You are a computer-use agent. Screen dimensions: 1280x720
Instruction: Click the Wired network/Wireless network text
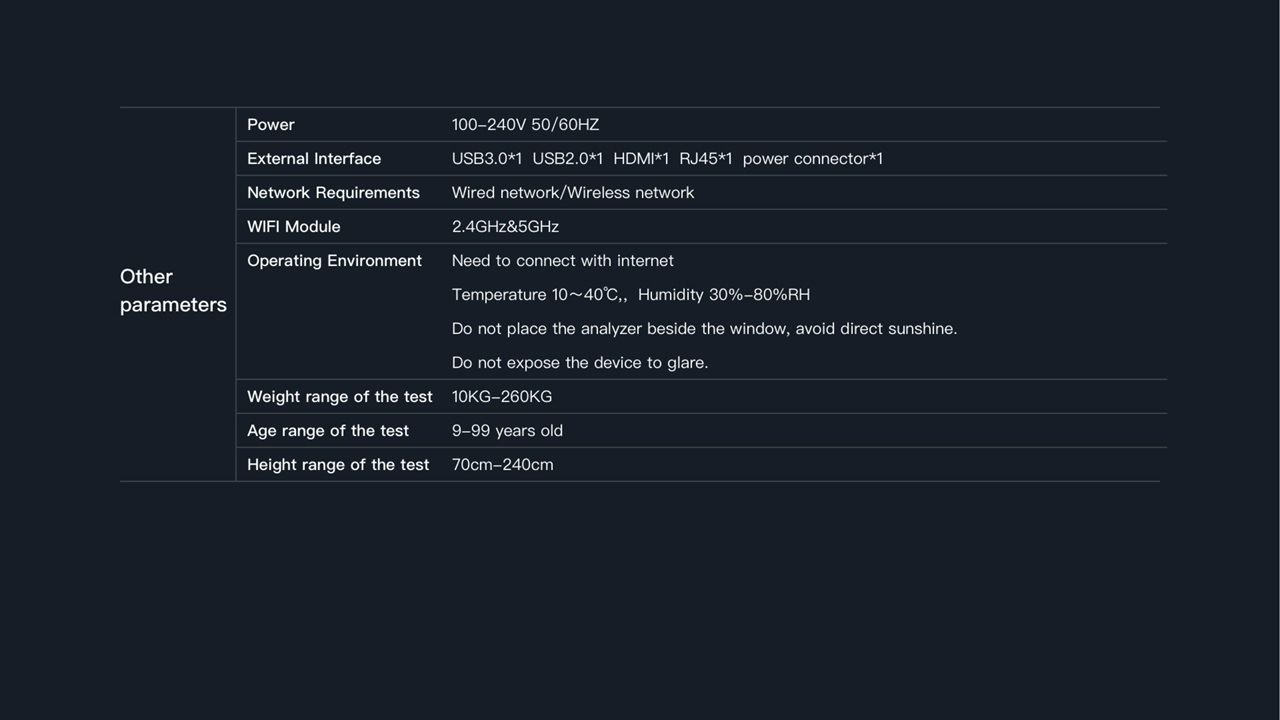click(x=572, y=193)
